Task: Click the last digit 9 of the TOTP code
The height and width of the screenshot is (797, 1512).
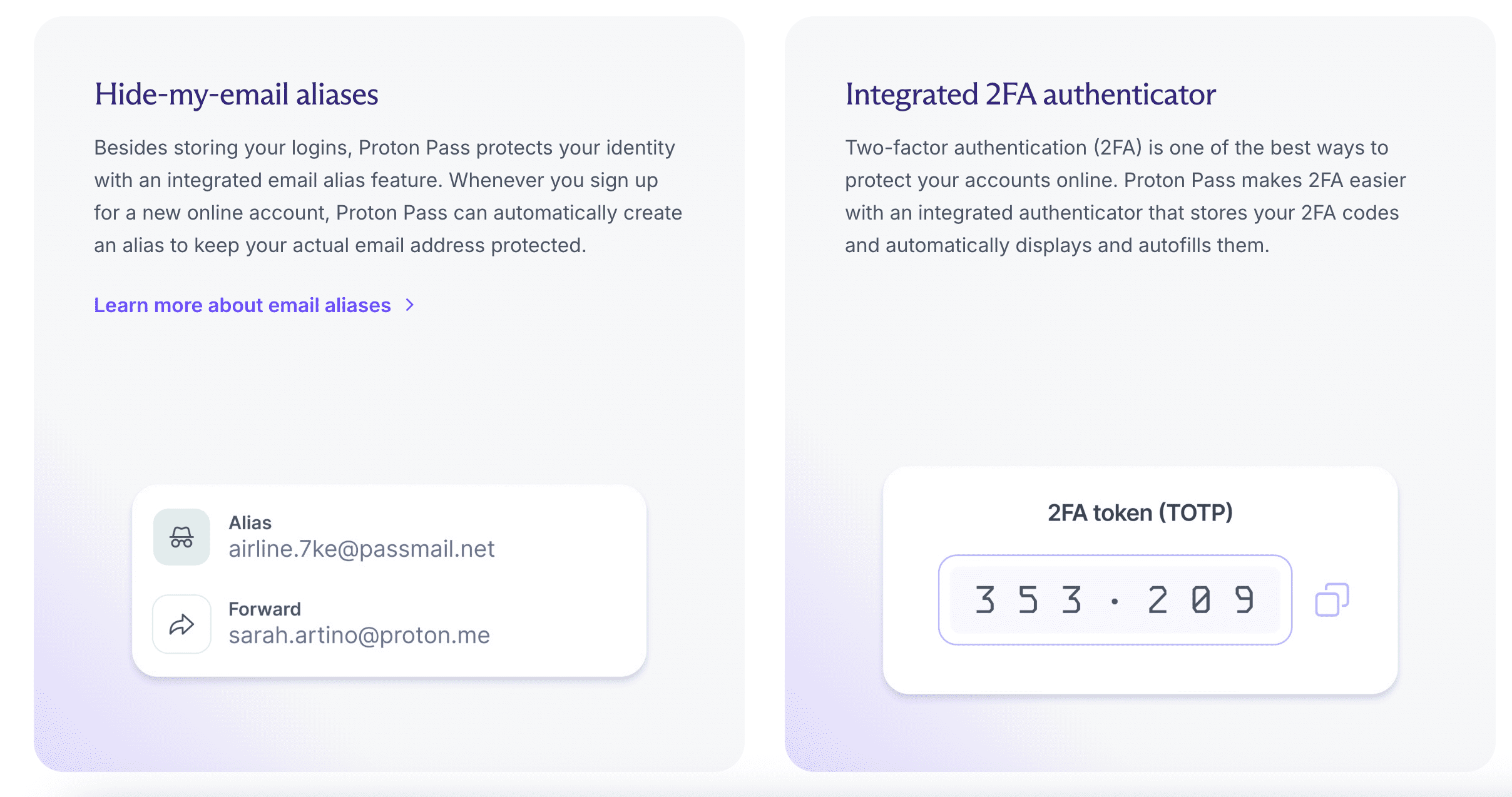Action: (x=1244, y=600)
